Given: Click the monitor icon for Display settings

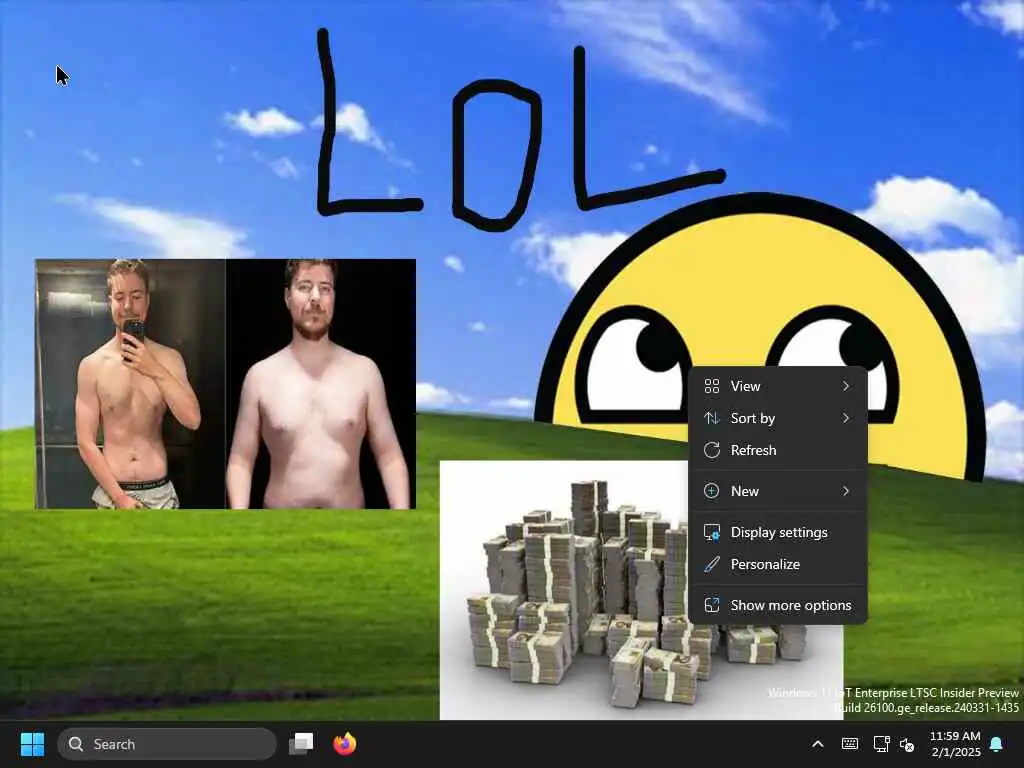Looking at the screenshot, I should pyautogui.click(x=712, y=532).
